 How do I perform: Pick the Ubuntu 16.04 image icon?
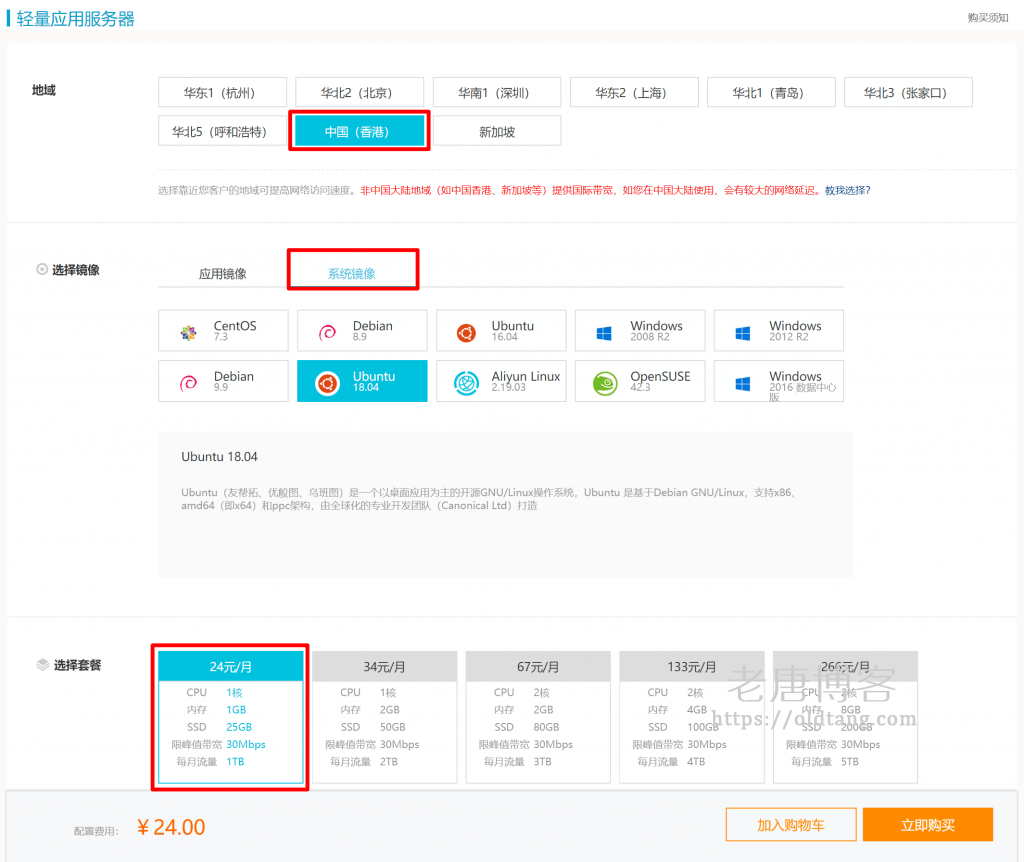[466, 333]
